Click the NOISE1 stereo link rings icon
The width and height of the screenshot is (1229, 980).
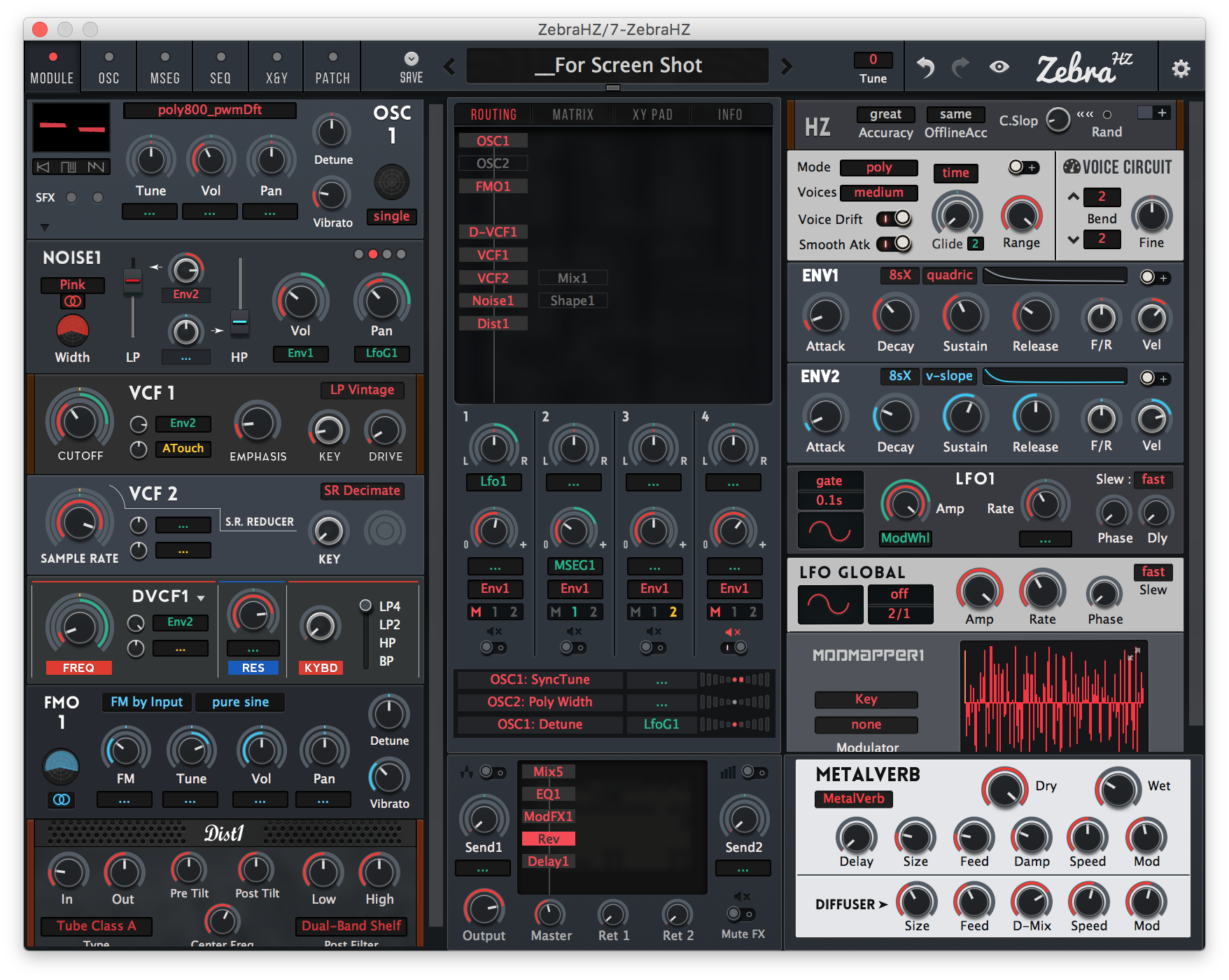tap(72, 302)
